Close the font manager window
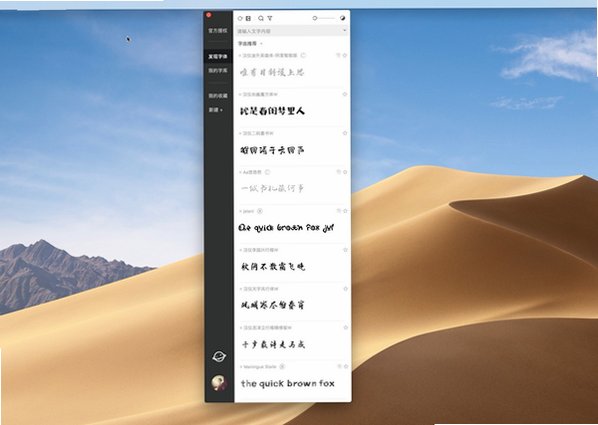The width and height of the screenshot is (598, 425). coord(209,15)
